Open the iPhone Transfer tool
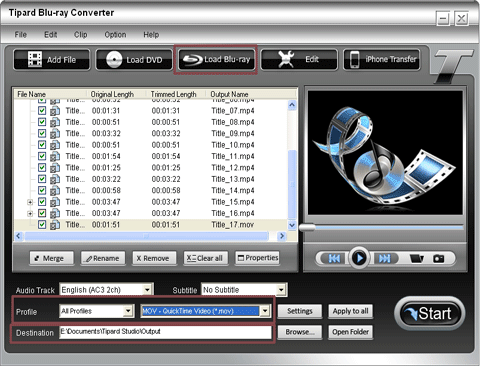The height and width of the screenshot is (366, 480). pyautogui.click(x=382, y=60)
